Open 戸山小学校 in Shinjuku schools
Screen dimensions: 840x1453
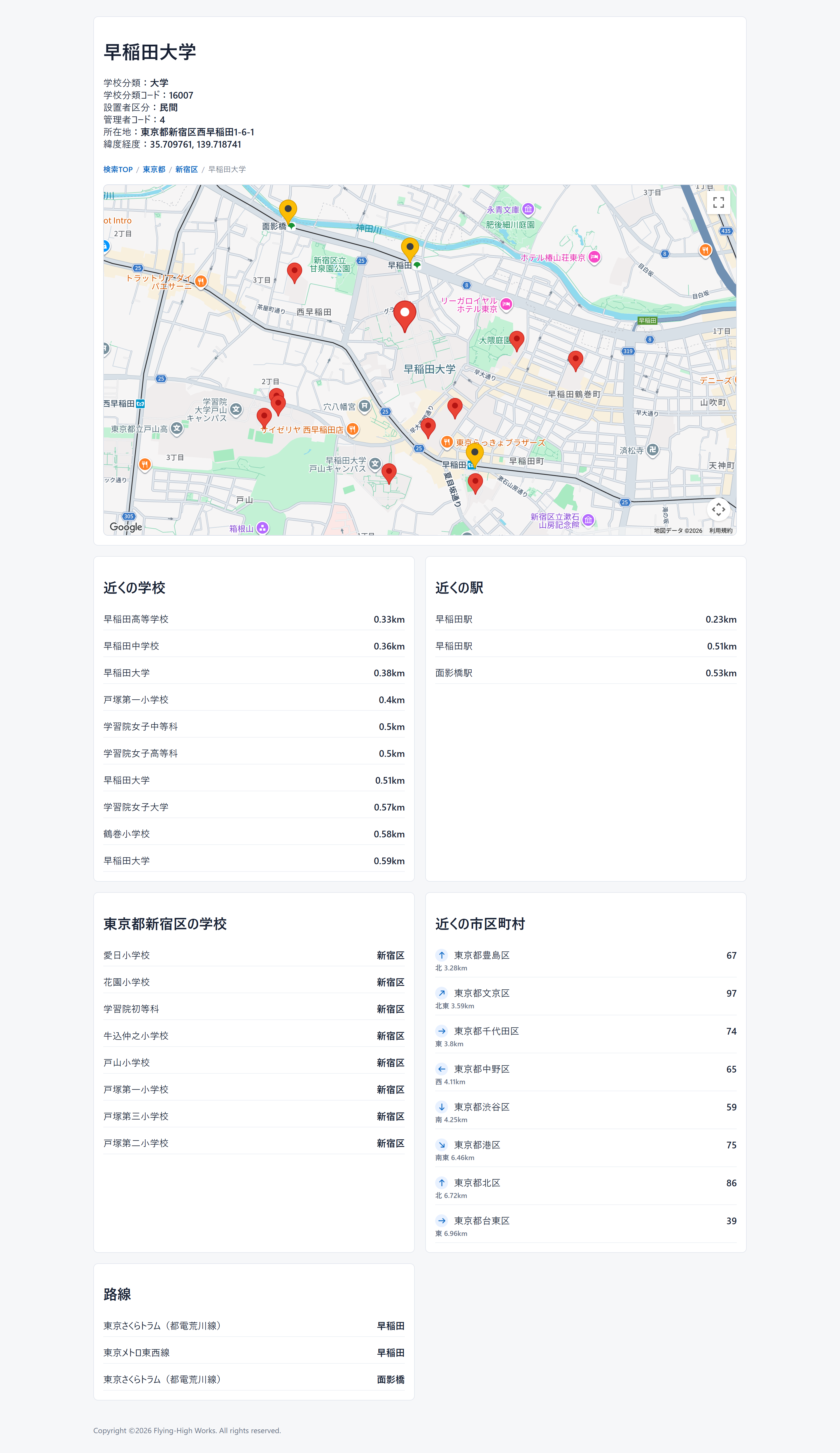tap(254, 1063)
